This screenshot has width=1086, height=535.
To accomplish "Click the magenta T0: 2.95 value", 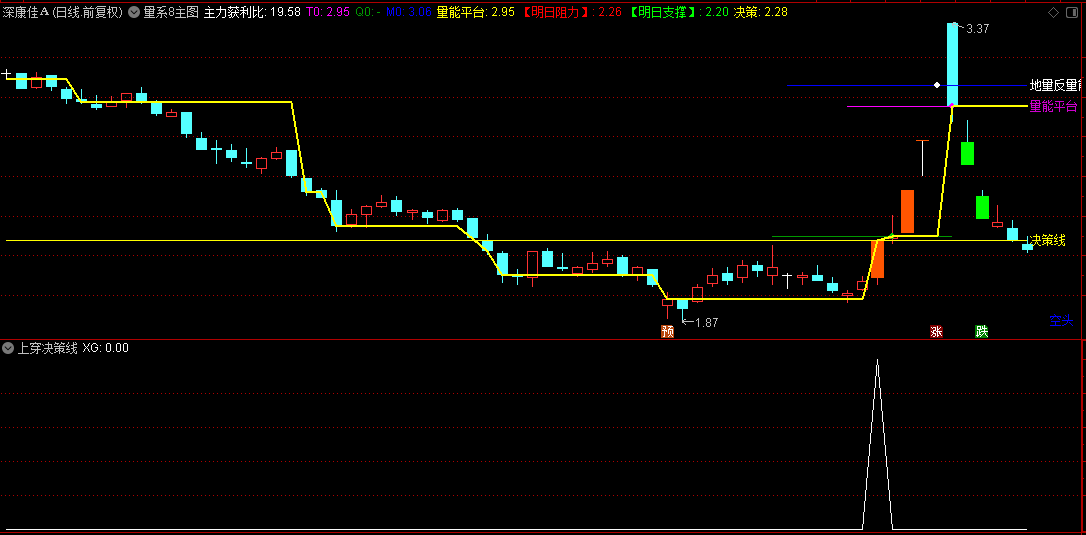I will [x=328, y=12].
